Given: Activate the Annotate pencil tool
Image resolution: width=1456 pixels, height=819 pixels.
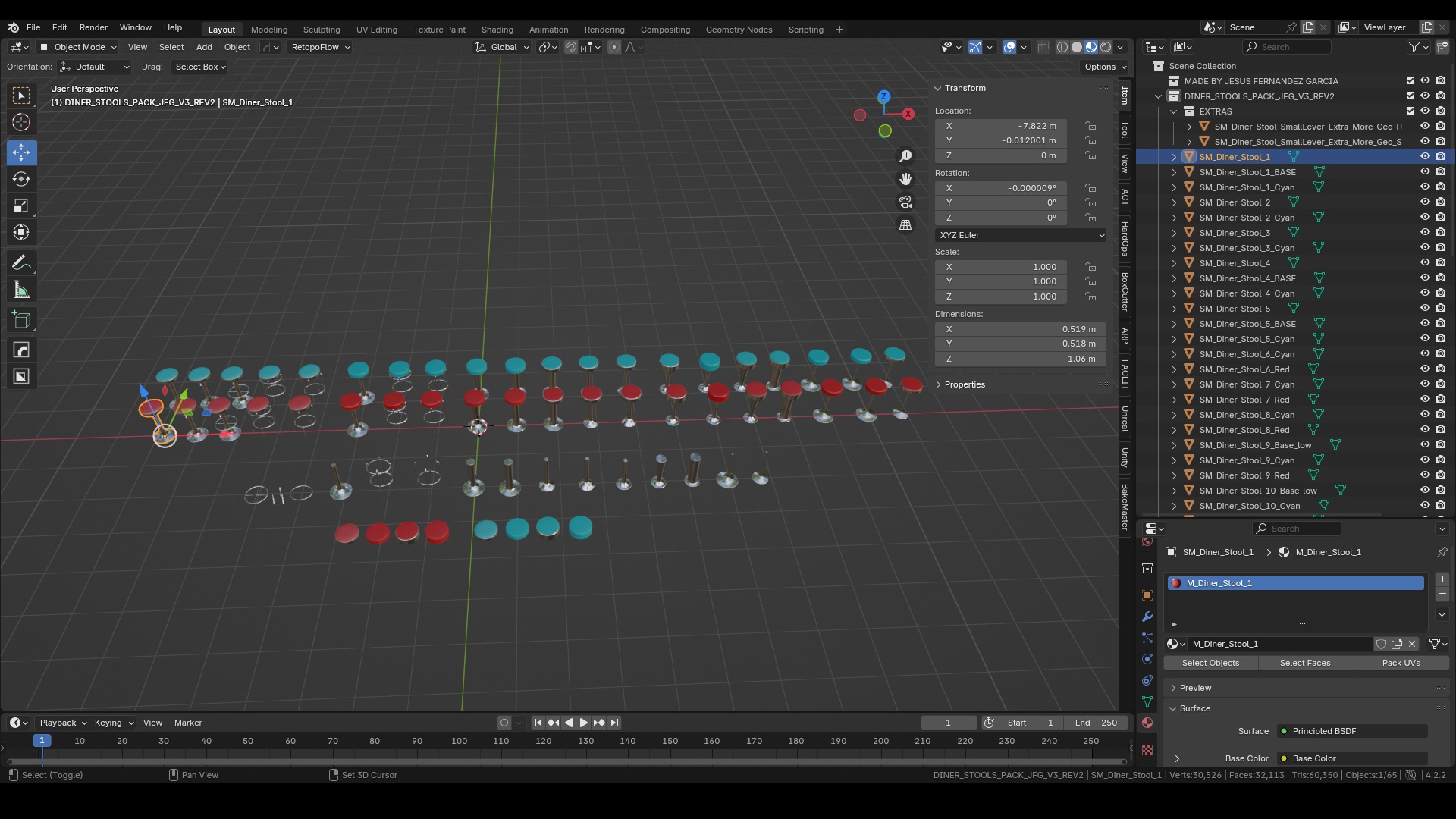Looking at the screenshot, I should [21, 263].
